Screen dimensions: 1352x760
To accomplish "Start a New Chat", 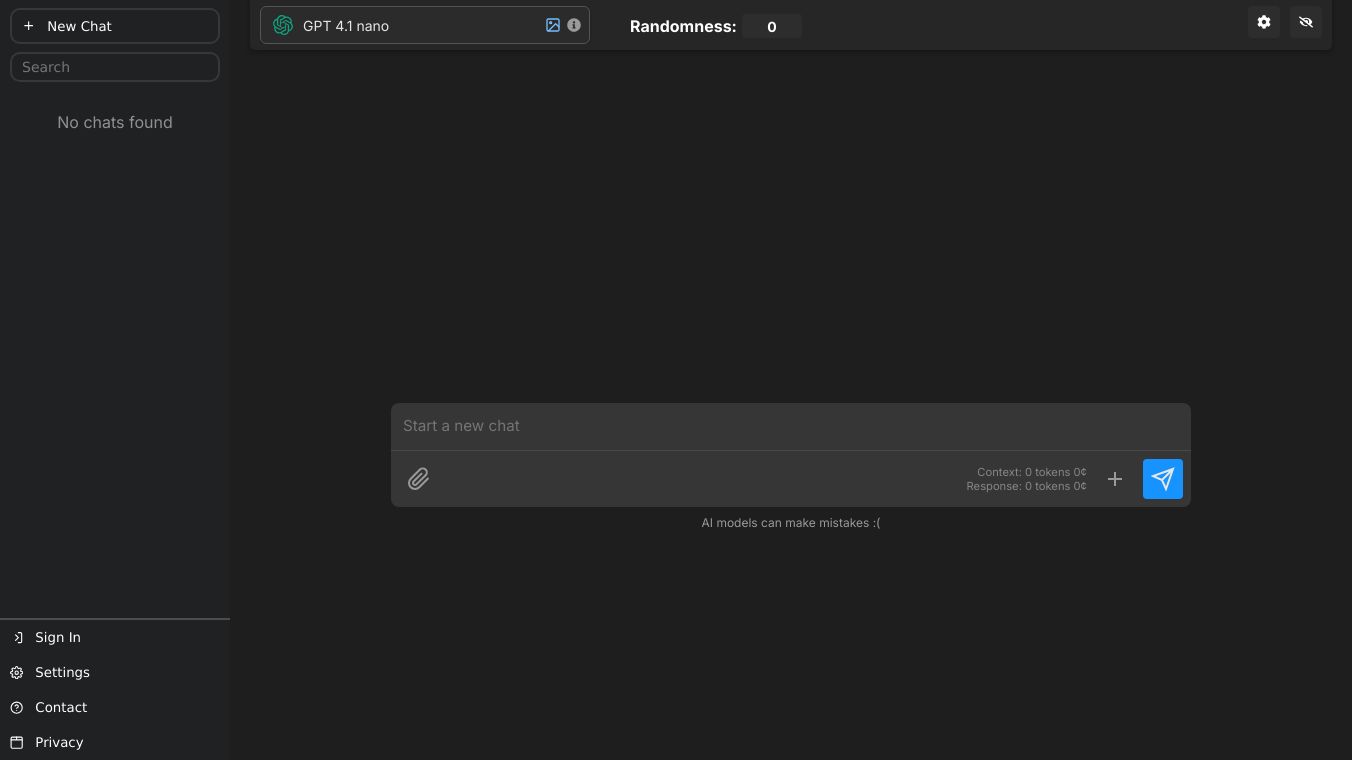I will coord(115,26).
